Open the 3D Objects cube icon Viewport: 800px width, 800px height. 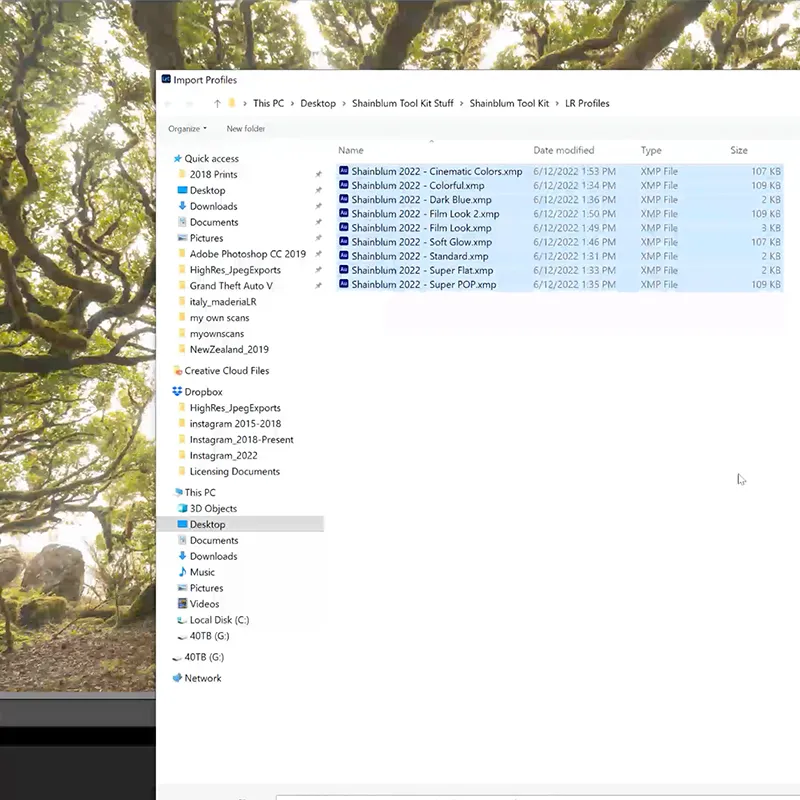[x=182, y=508]
